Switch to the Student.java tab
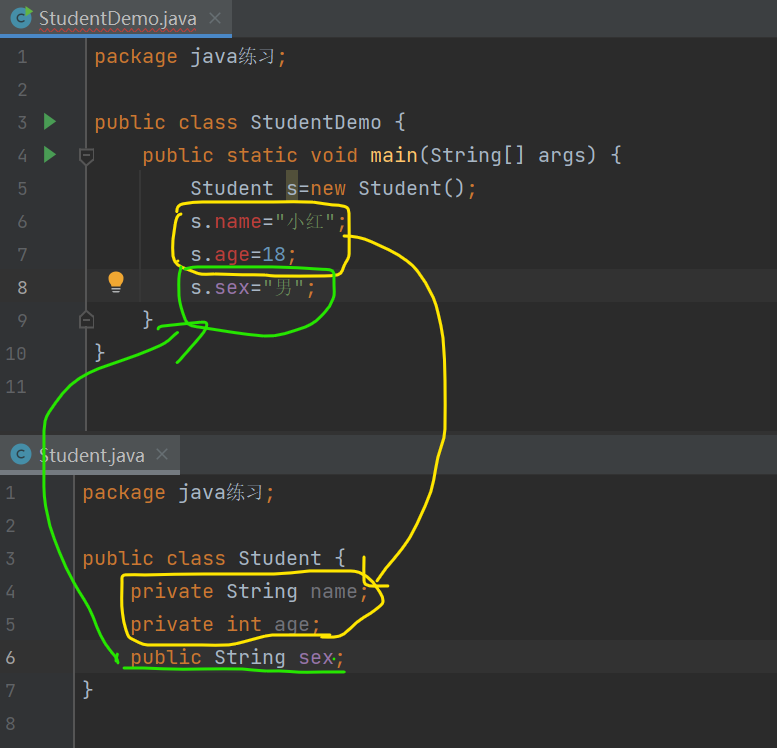 tap(92, 456)
